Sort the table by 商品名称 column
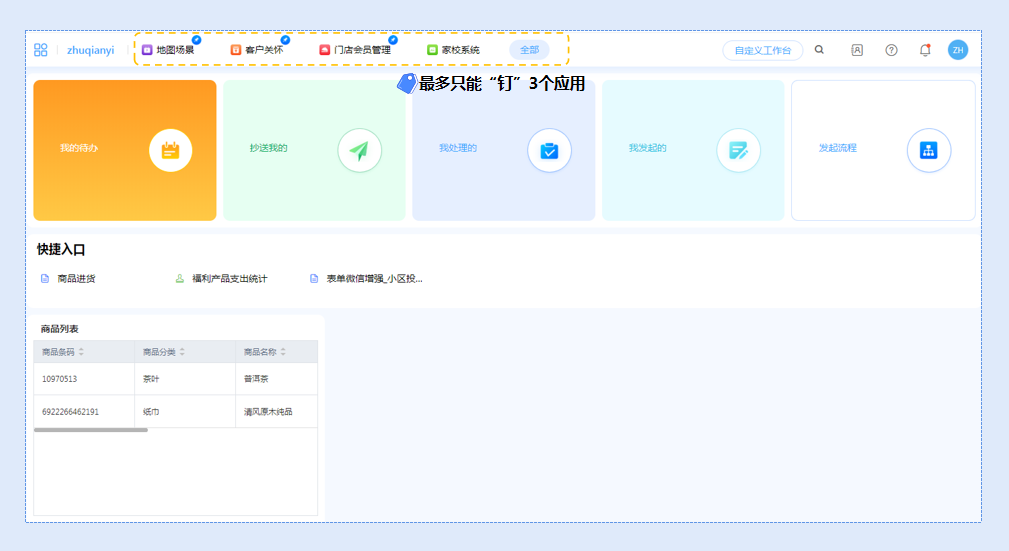 click(283, 352)
